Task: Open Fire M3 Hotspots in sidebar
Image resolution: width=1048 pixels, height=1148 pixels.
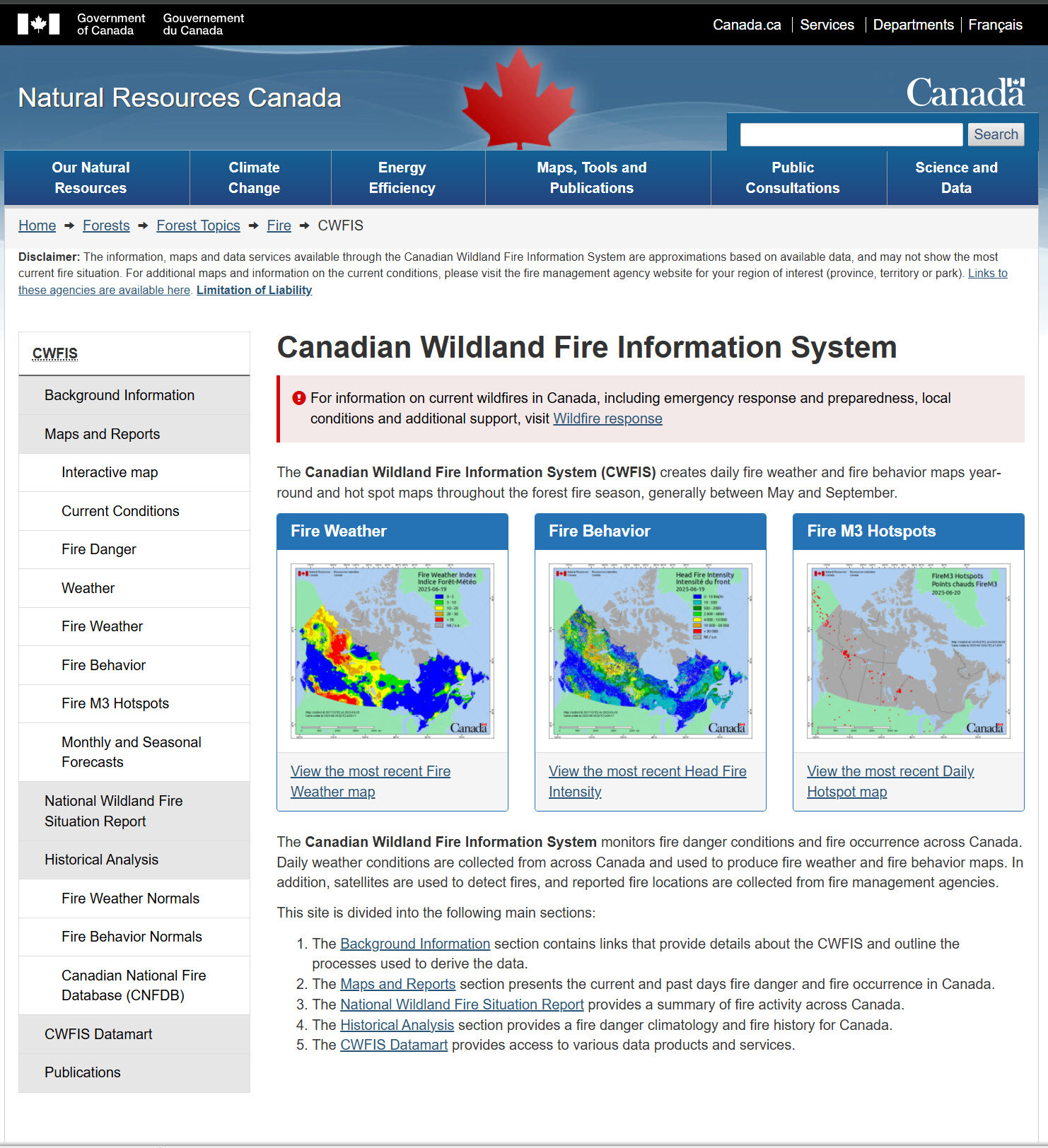Action: pyautogui.click(x=134, y=703)
